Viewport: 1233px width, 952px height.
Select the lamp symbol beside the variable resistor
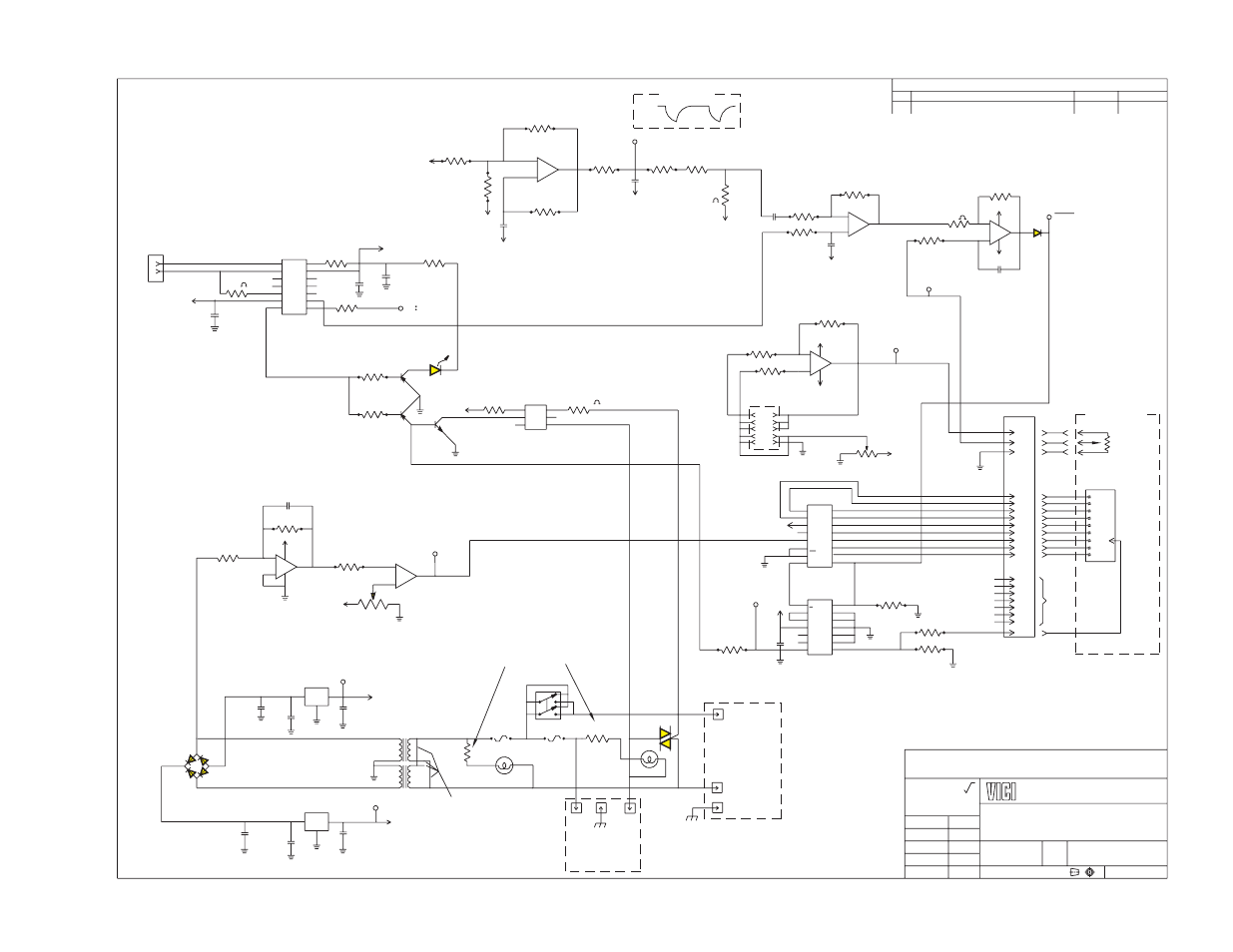505,765
